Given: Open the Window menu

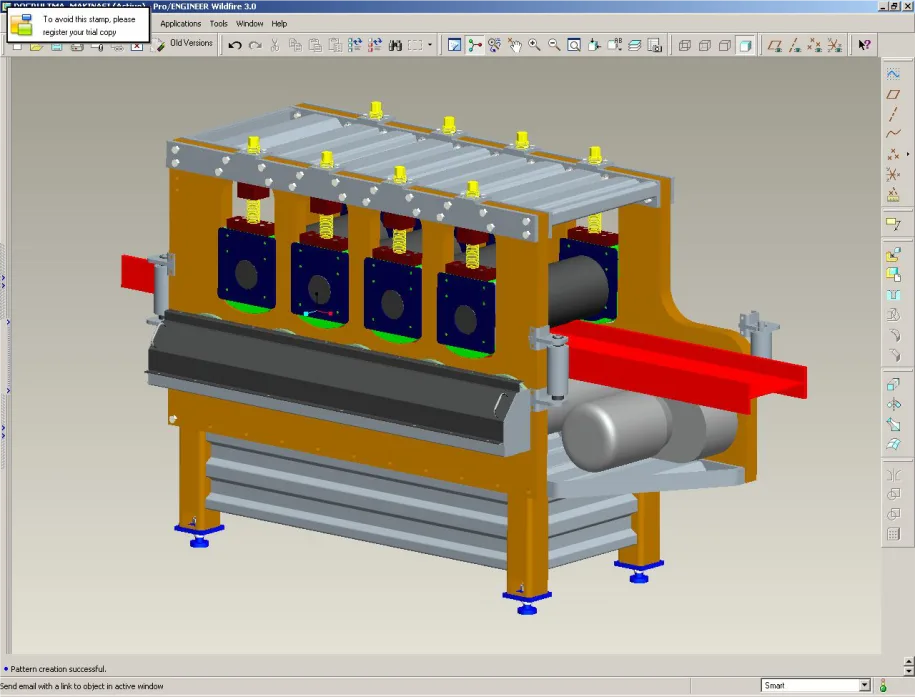Looking at the screenshot, I should [249, 24].
